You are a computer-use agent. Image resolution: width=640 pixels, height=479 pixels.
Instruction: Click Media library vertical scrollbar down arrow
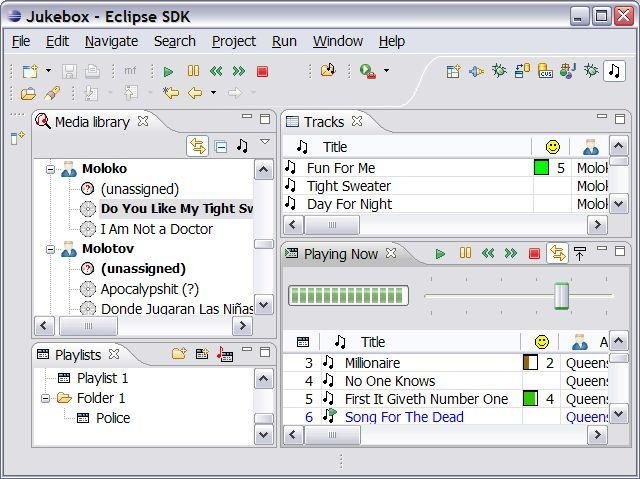[x=263, y=305]
